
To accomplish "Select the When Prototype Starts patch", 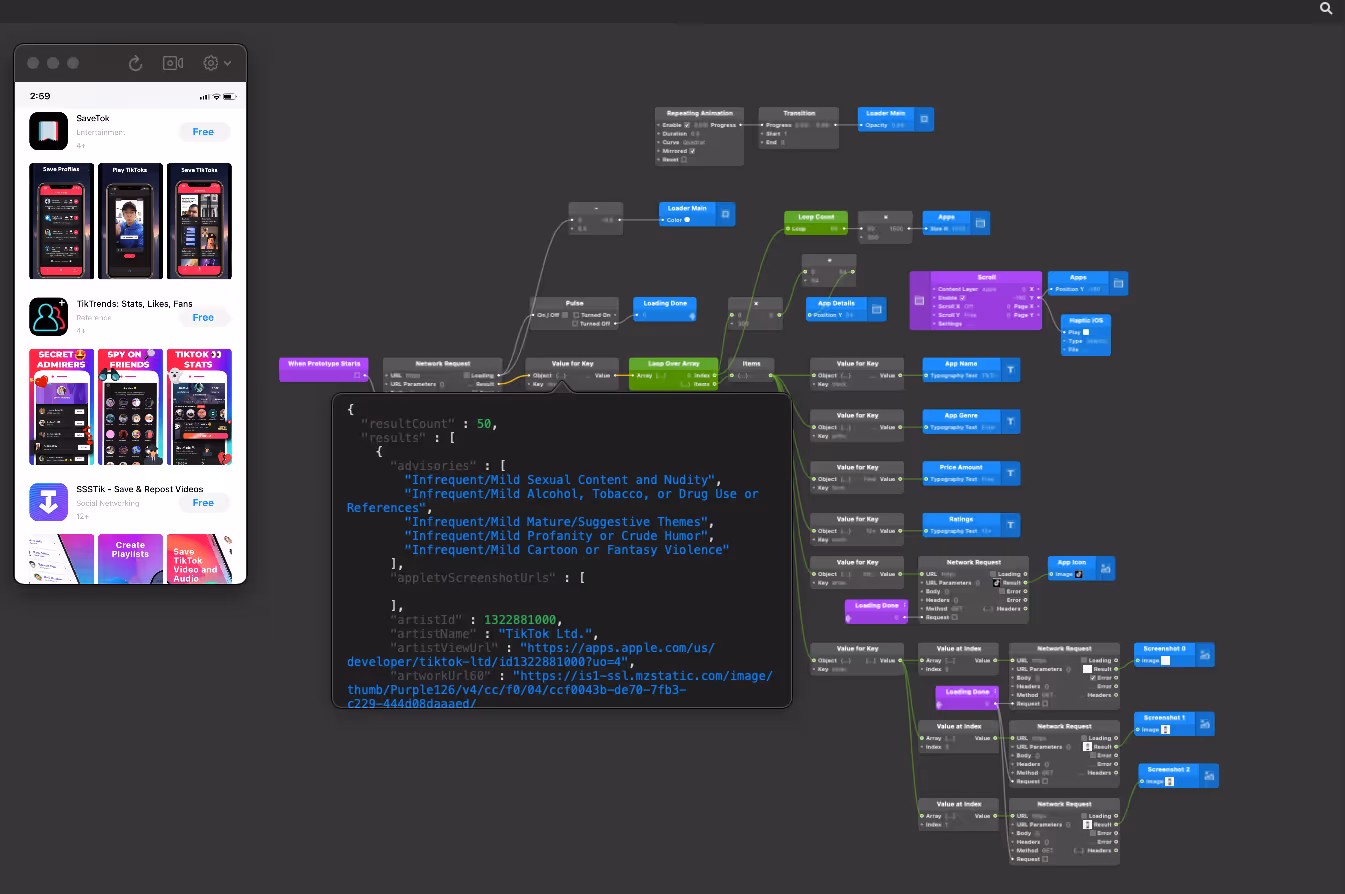I will click(324, 364).
